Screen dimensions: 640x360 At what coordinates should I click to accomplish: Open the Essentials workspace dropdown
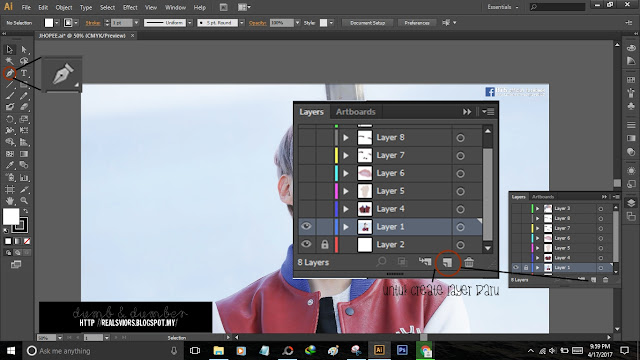(x=503, y=7)
